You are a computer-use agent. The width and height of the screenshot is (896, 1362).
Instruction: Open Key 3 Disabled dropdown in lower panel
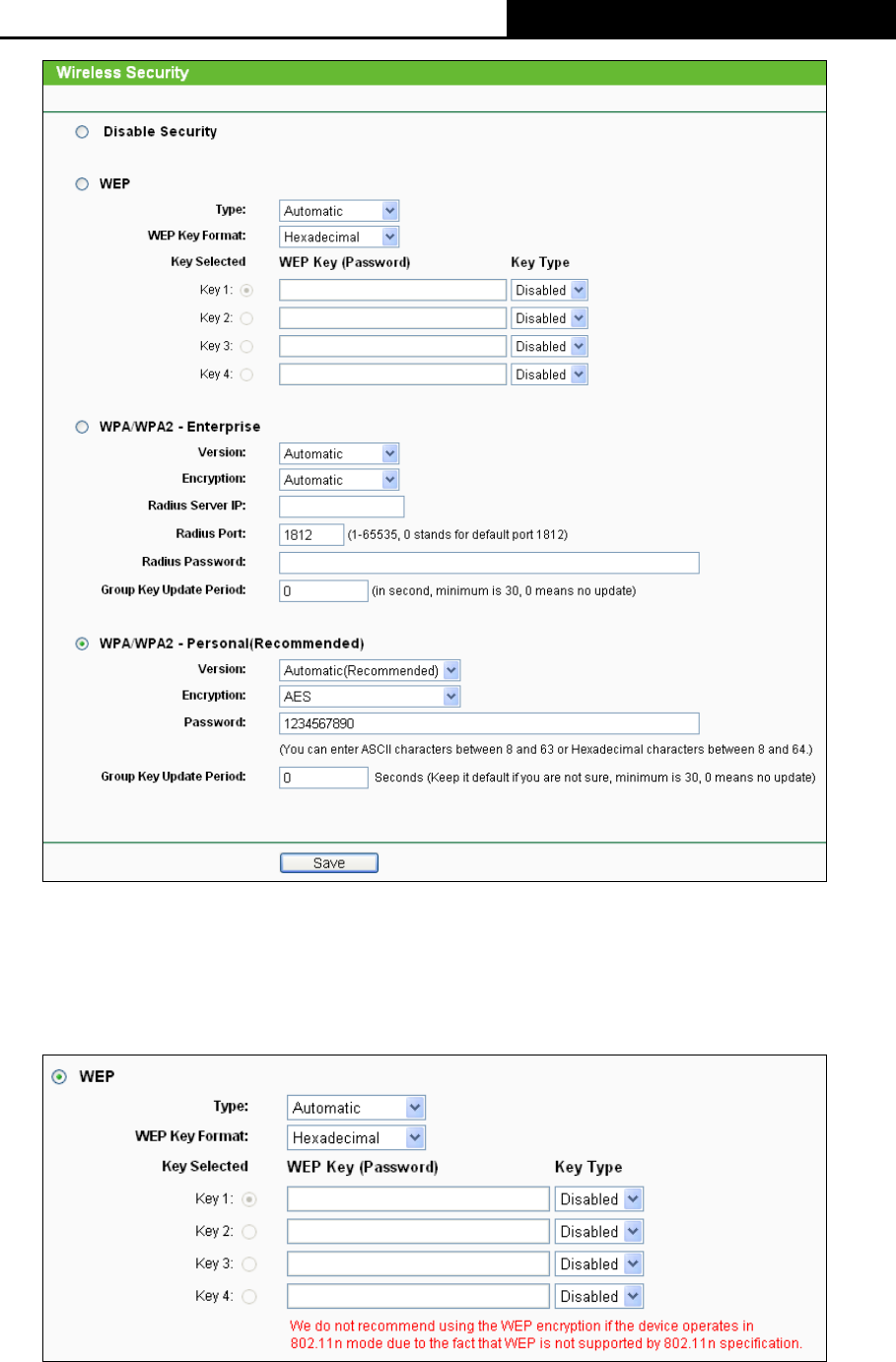(x=599, y=1263)
